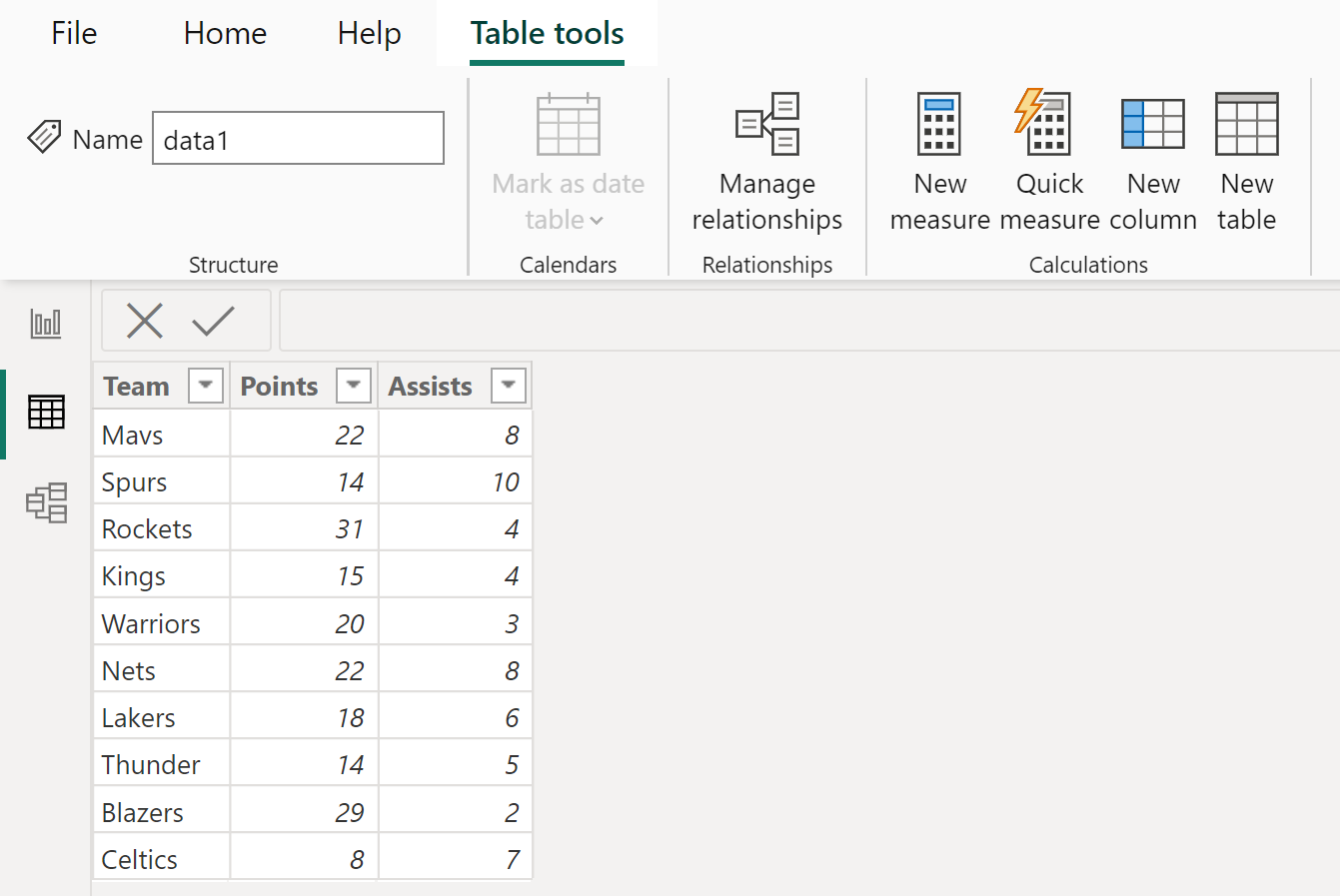Image resolution: width=1340 pixels, height=896 pixels.
Task: Open the File menu
Action: (x=74, y=33)
